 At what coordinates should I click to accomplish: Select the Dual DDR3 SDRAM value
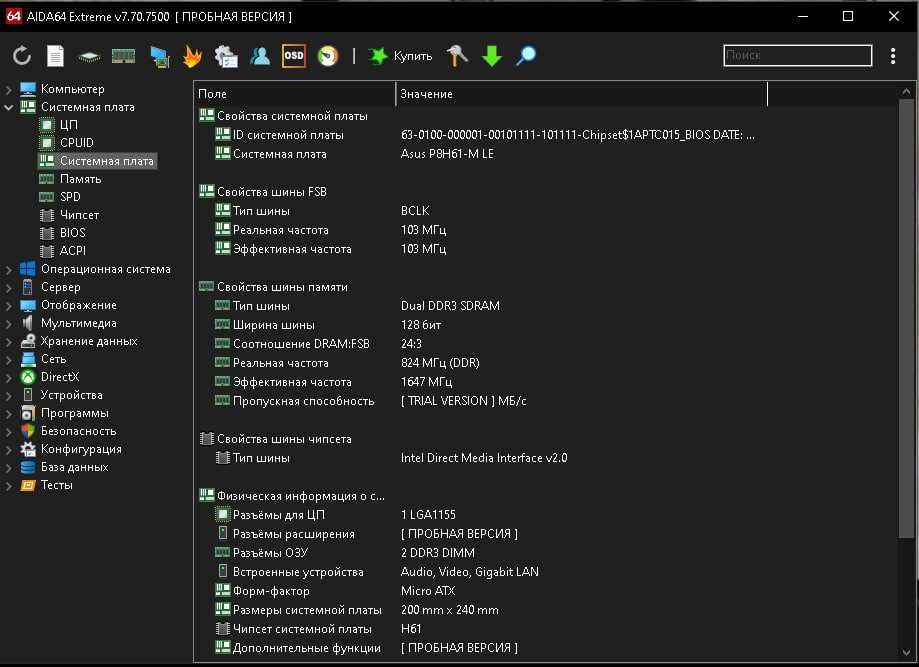450,306
